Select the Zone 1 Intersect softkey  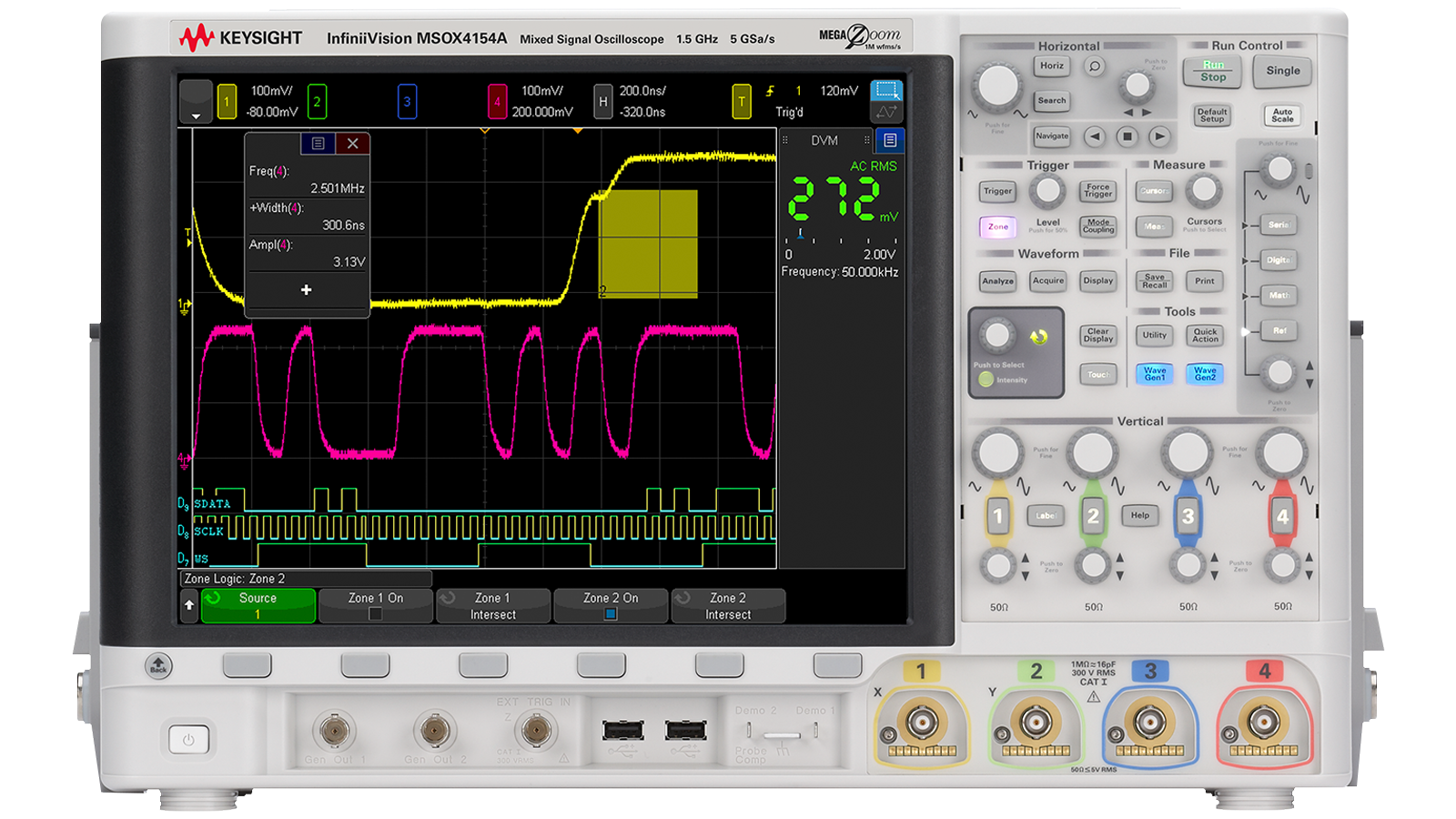[493, 606]
